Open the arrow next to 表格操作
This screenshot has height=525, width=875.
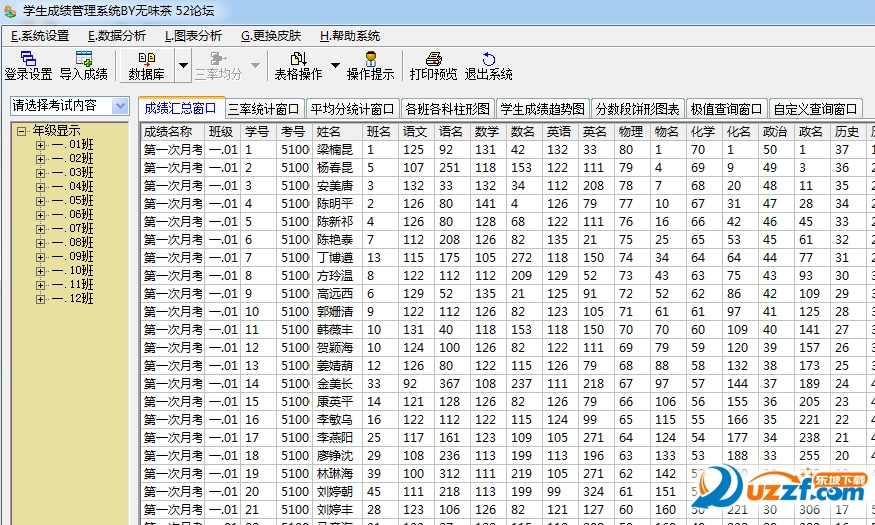coord(335,66)
